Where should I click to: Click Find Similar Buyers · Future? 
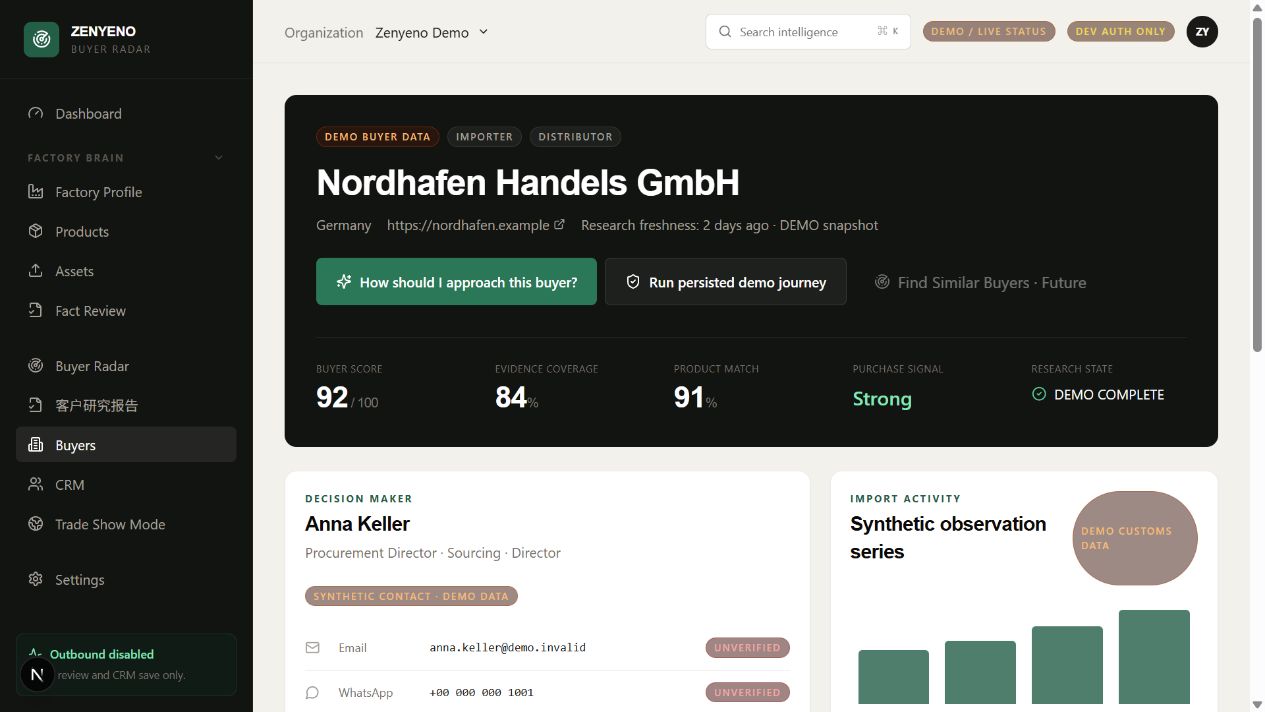coord(980,283)
